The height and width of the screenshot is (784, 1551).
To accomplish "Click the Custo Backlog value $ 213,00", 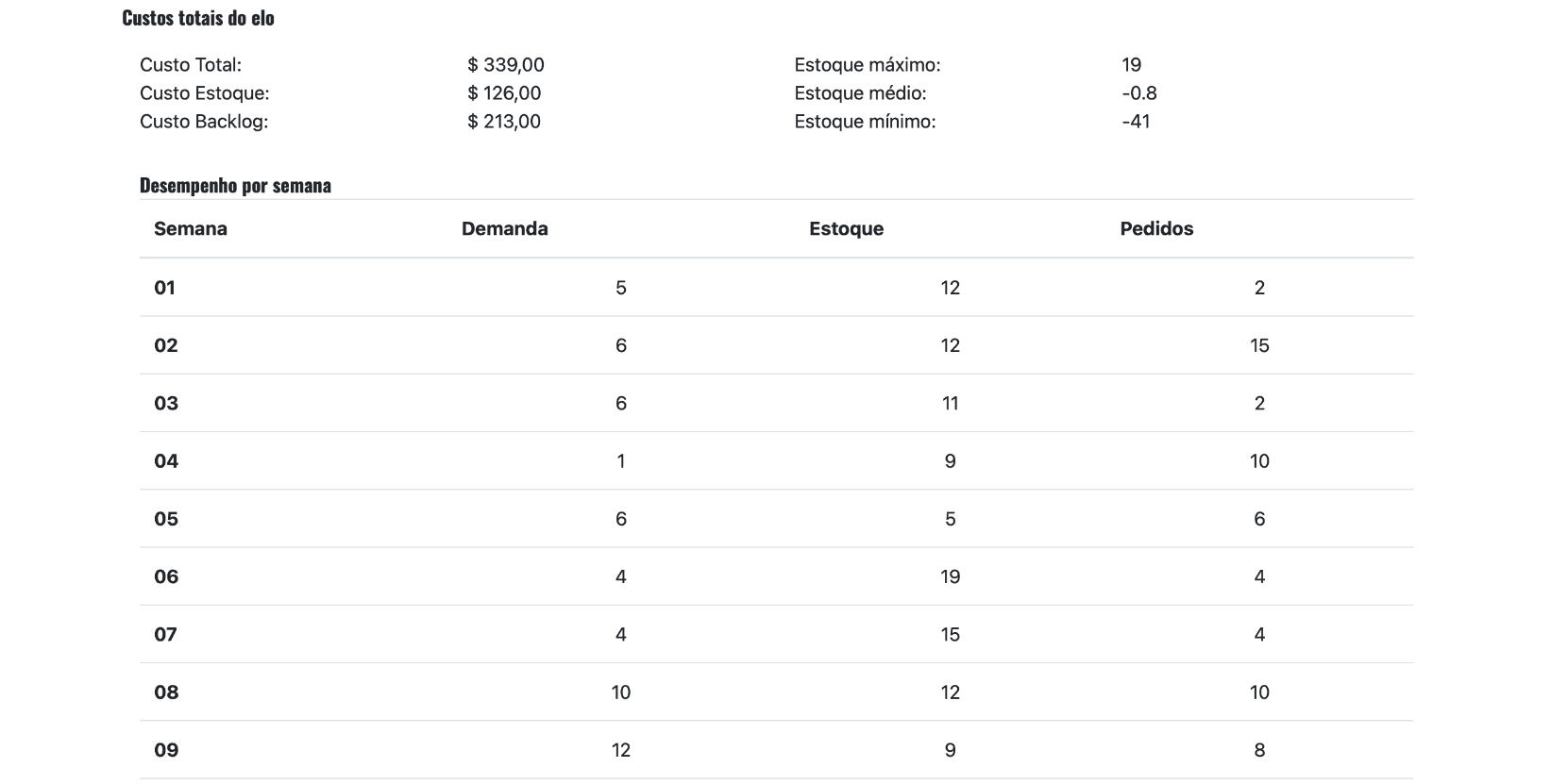I will coord(504,122).
